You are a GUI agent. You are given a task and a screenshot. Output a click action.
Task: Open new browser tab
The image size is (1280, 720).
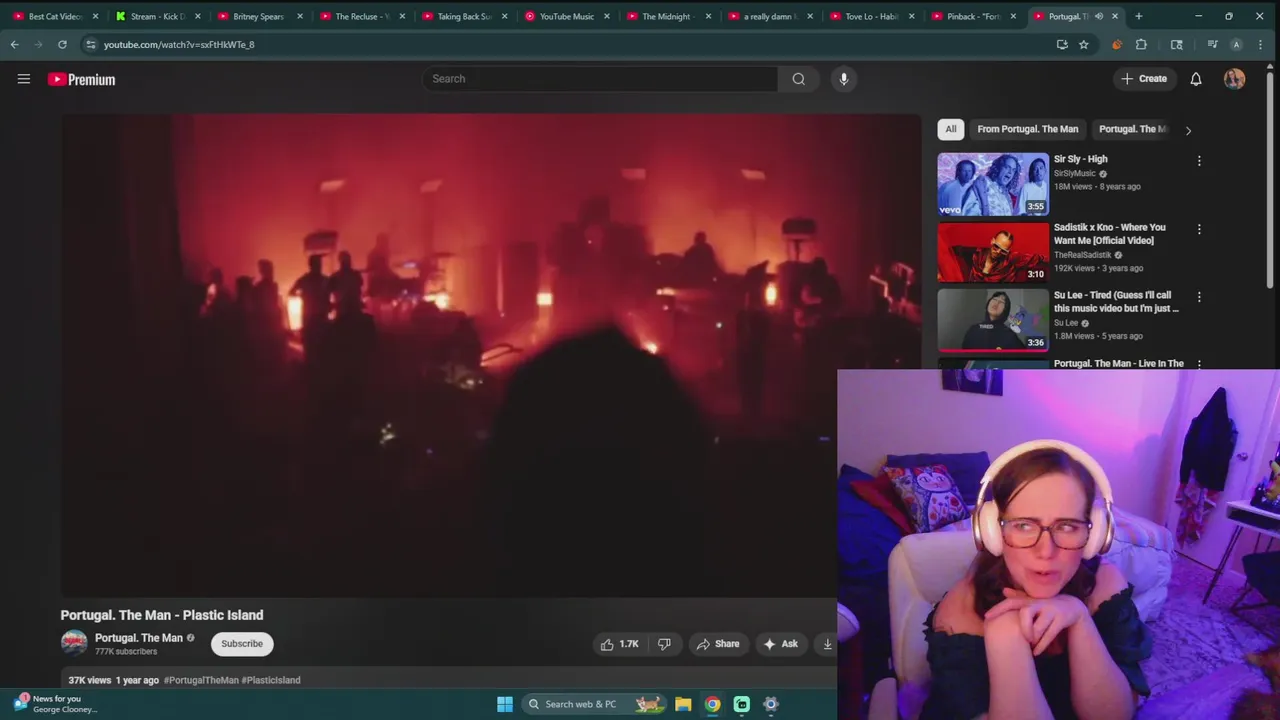(x=1138, y=16)
